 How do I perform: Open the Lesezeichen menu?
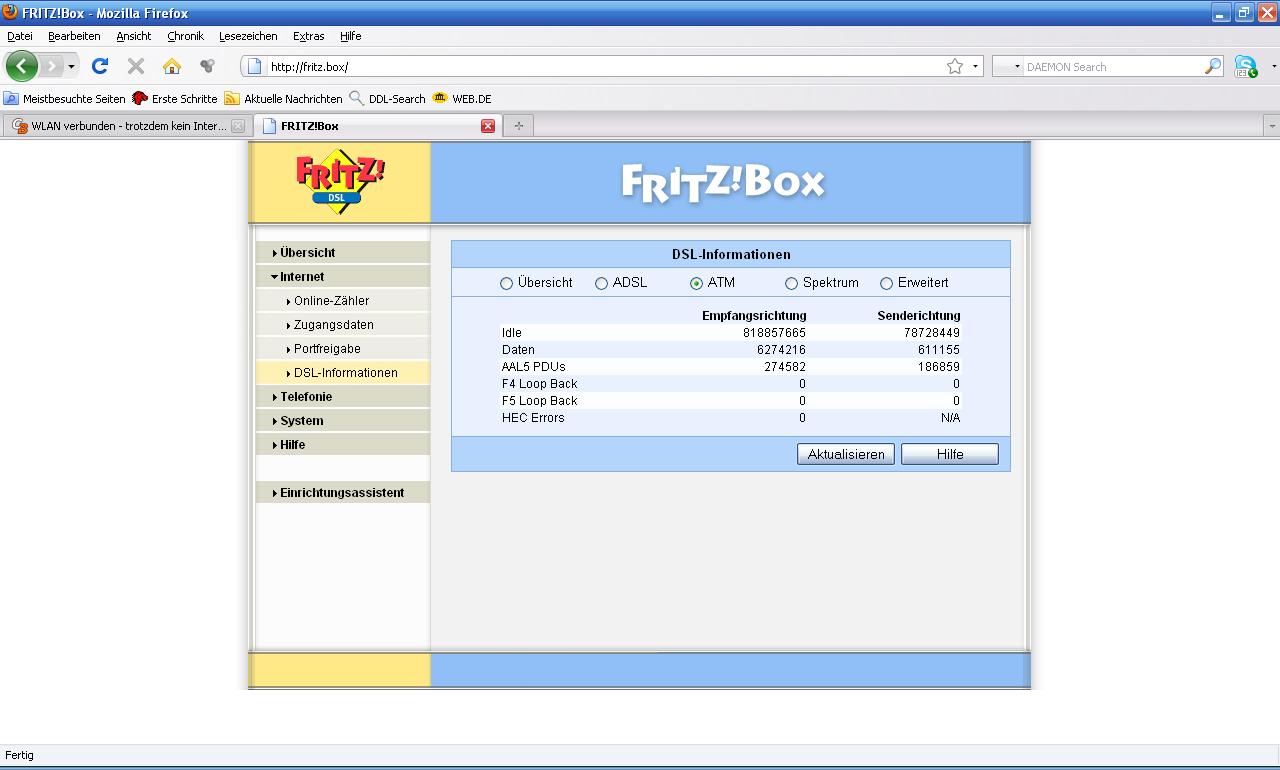point(248,36)
